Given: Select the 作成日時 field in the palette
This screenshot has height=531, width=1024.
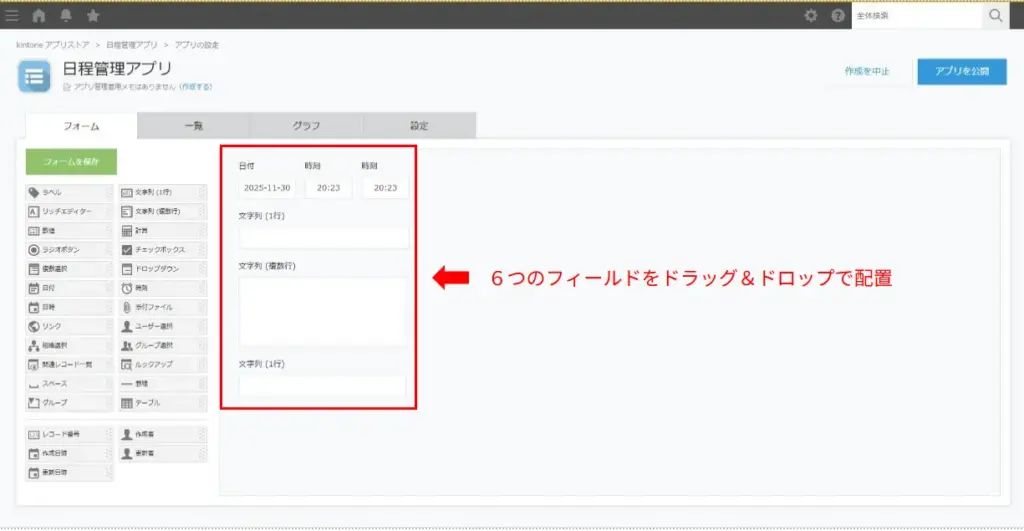Looking at the screenshot, I should click(x=69, y=453).
